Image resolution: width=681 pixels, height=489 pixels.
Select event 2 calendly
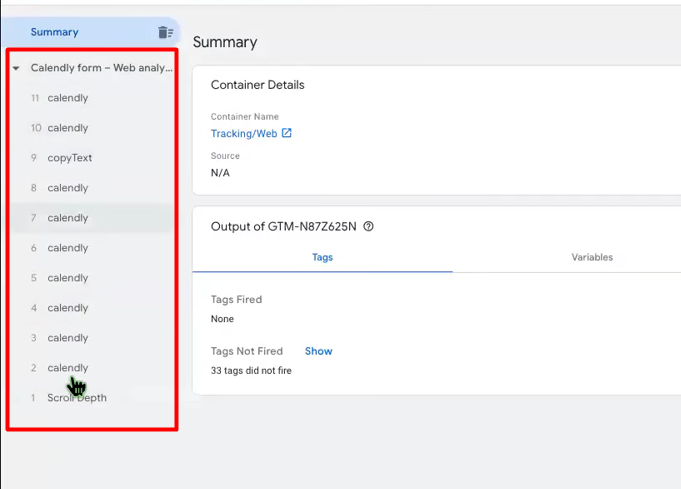click(x=67, y=368)
